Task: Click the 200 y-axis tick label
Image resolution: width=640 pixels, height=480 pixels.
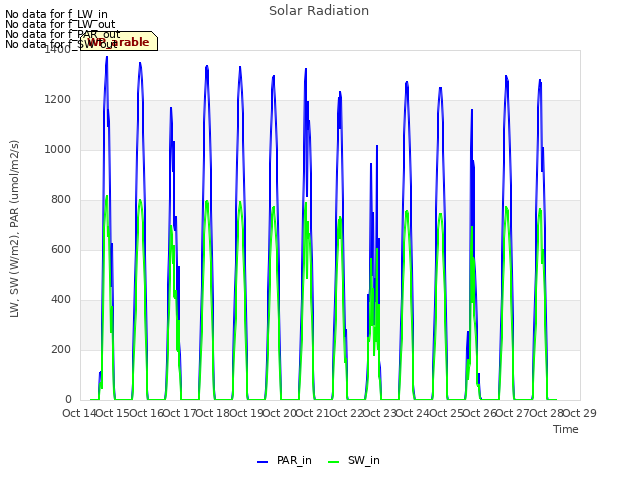Action: point(61,350)
